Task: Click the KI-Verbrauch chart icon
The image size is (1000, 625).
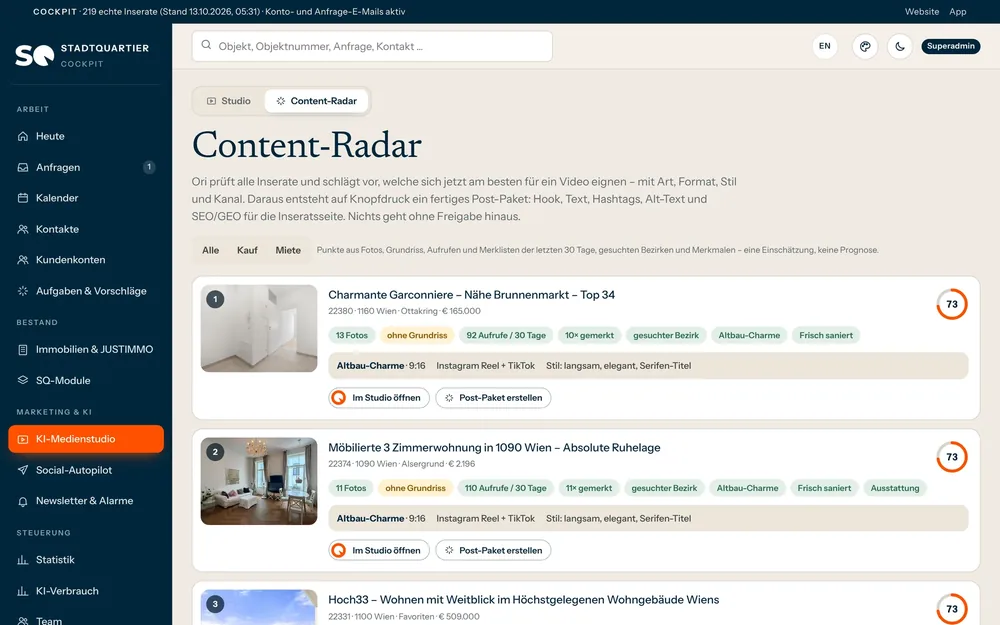Action: (23, 591)
